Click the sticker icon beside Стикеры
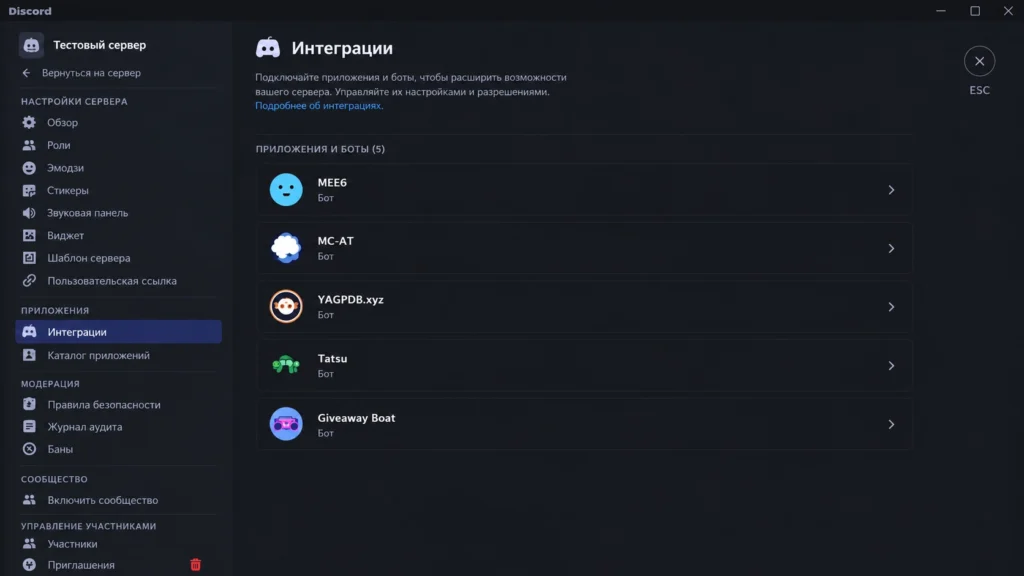The width and height of the screenshot is (1024, 576). [x=29, y=190]
